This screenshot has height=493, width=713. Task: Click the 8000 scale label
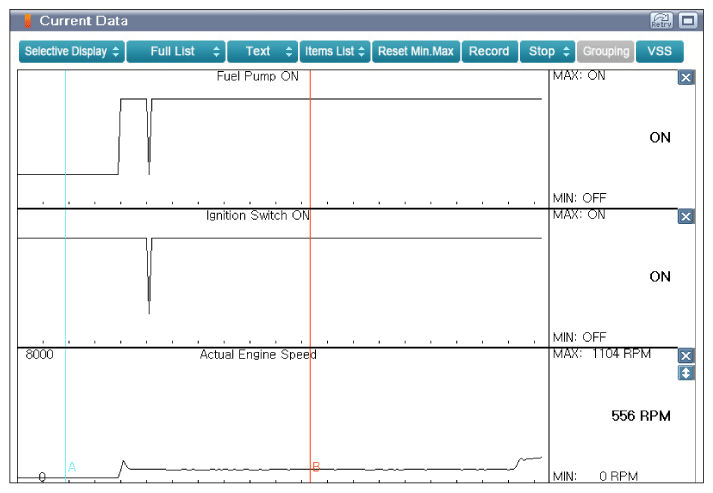tap(39, 354)
